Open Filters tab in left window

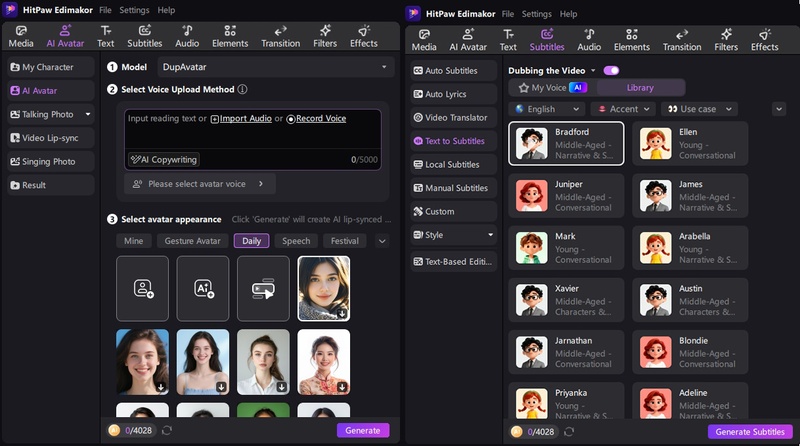(325, 37)
